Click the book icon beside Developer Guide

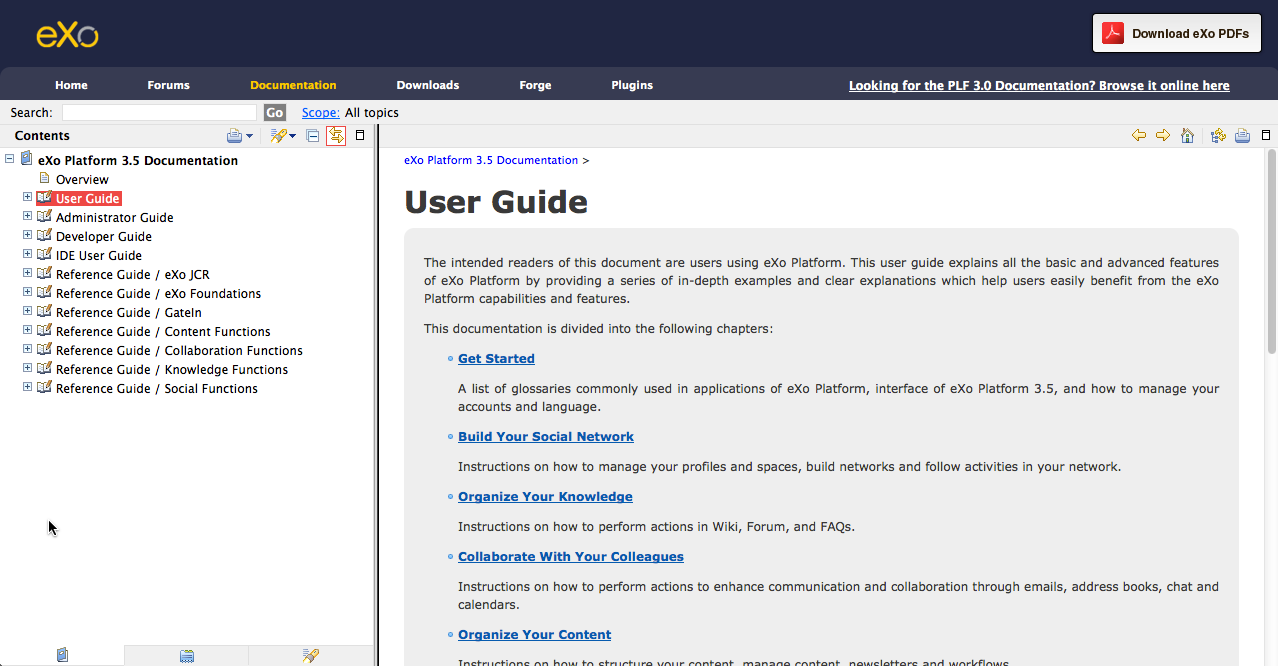[44, 235]
